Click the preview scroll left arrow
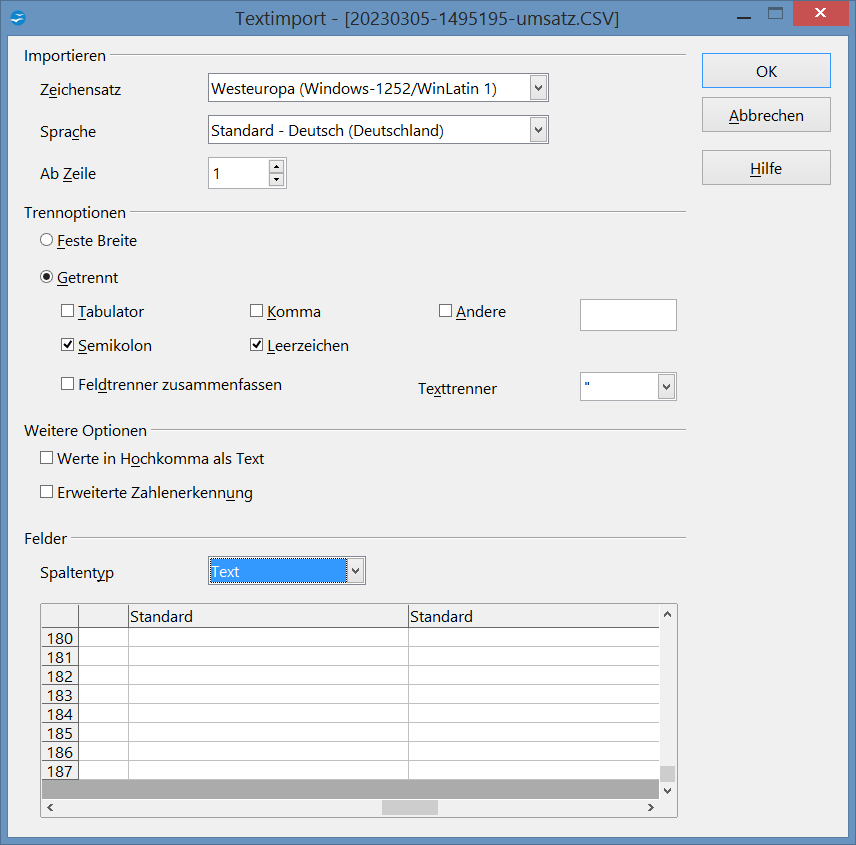Screen dimensions: 856x845 [50, 807]
